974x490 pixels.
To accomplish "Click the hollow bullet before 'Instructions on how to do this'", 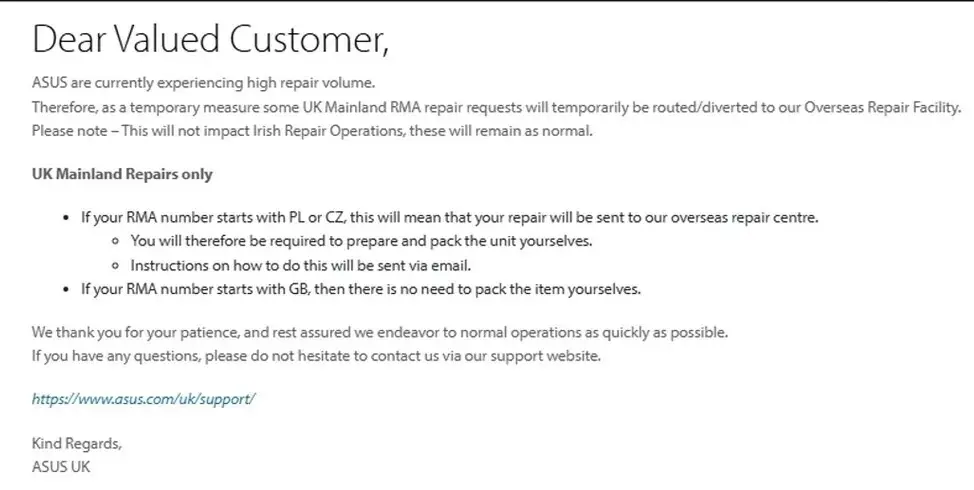I will (x=116, y=266).
